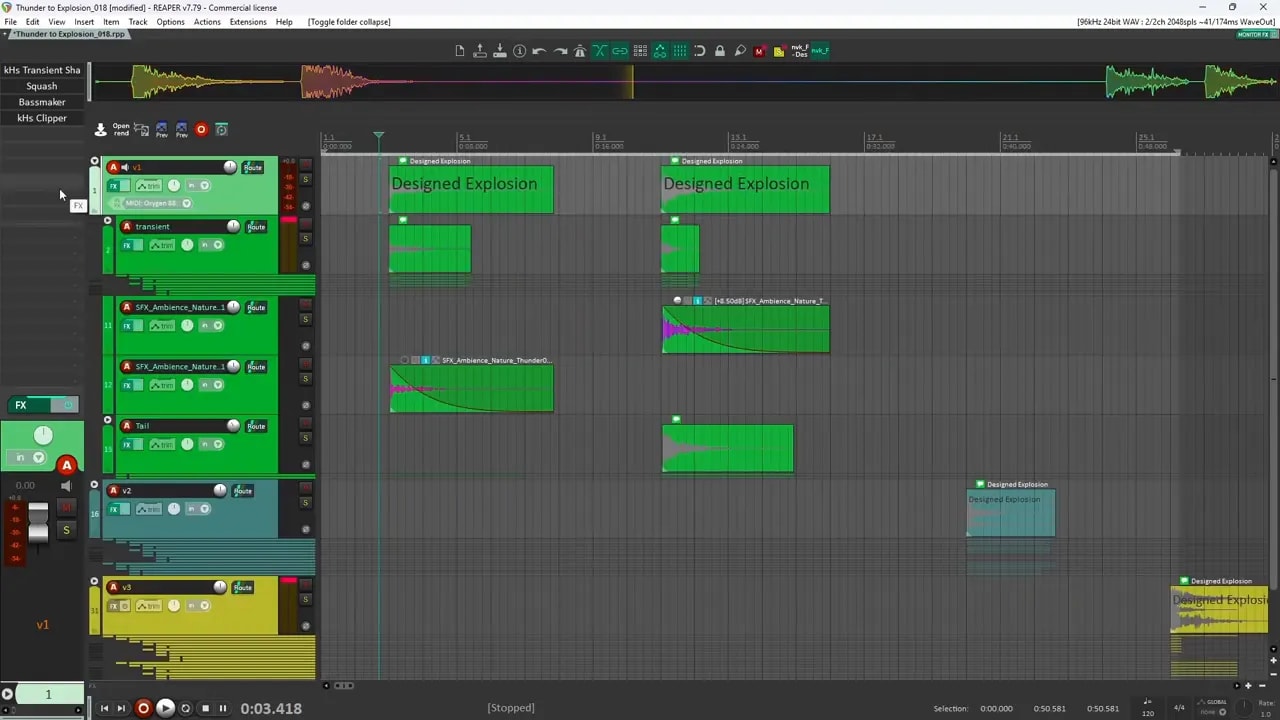This screenshot has height=720, width=1280.
Task: Click the Route button on Tail track
Action: [x=256, y=426]
